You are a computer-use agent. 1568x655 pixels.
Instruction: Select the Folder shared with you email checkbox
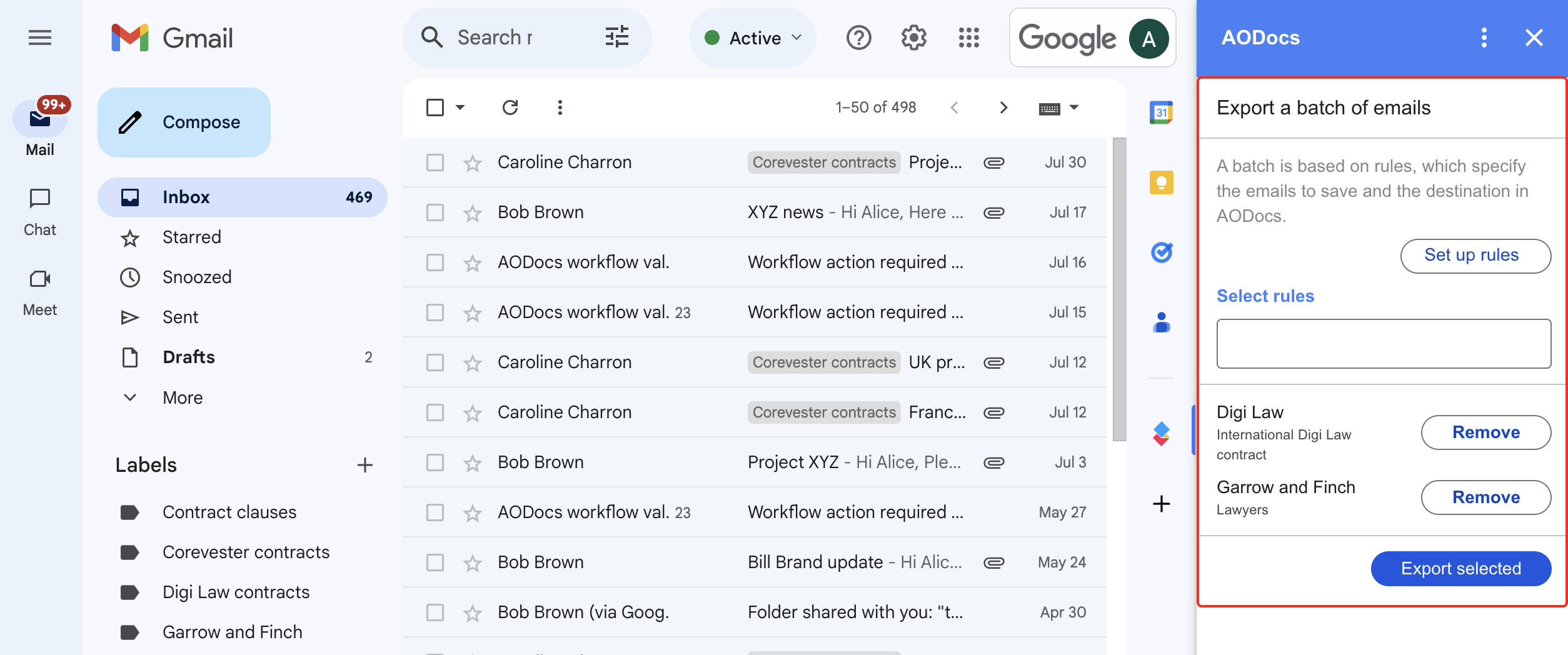coord(435,612)
